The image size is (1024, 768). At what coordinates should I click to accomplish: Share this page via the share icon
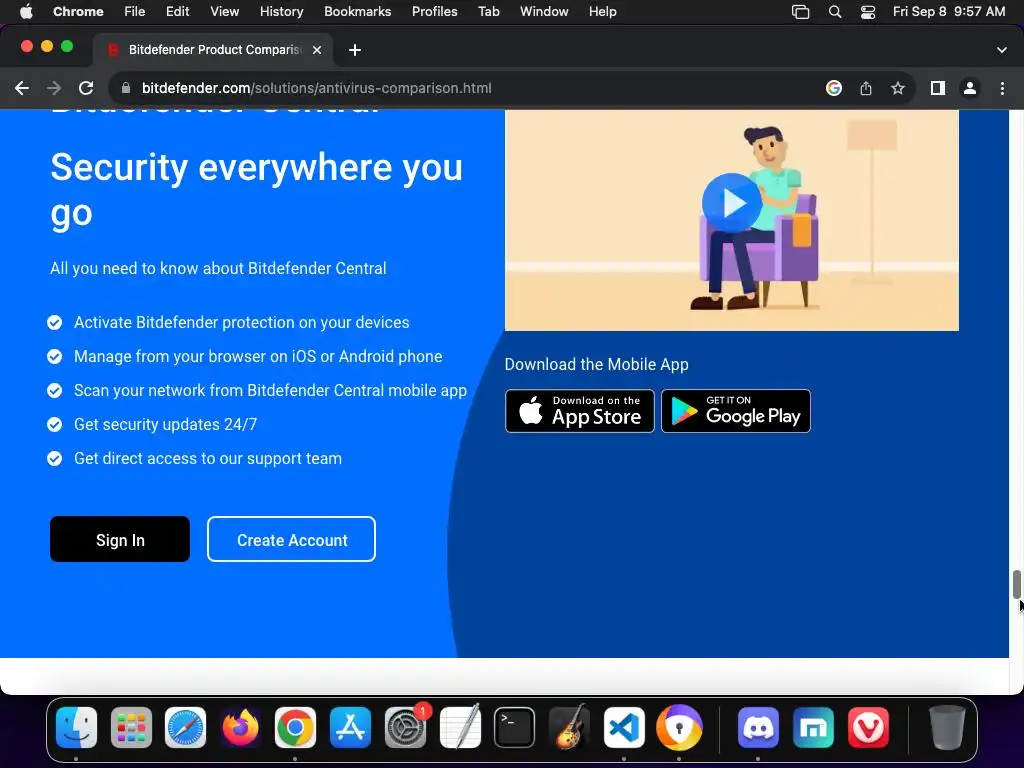coord(866,88)
